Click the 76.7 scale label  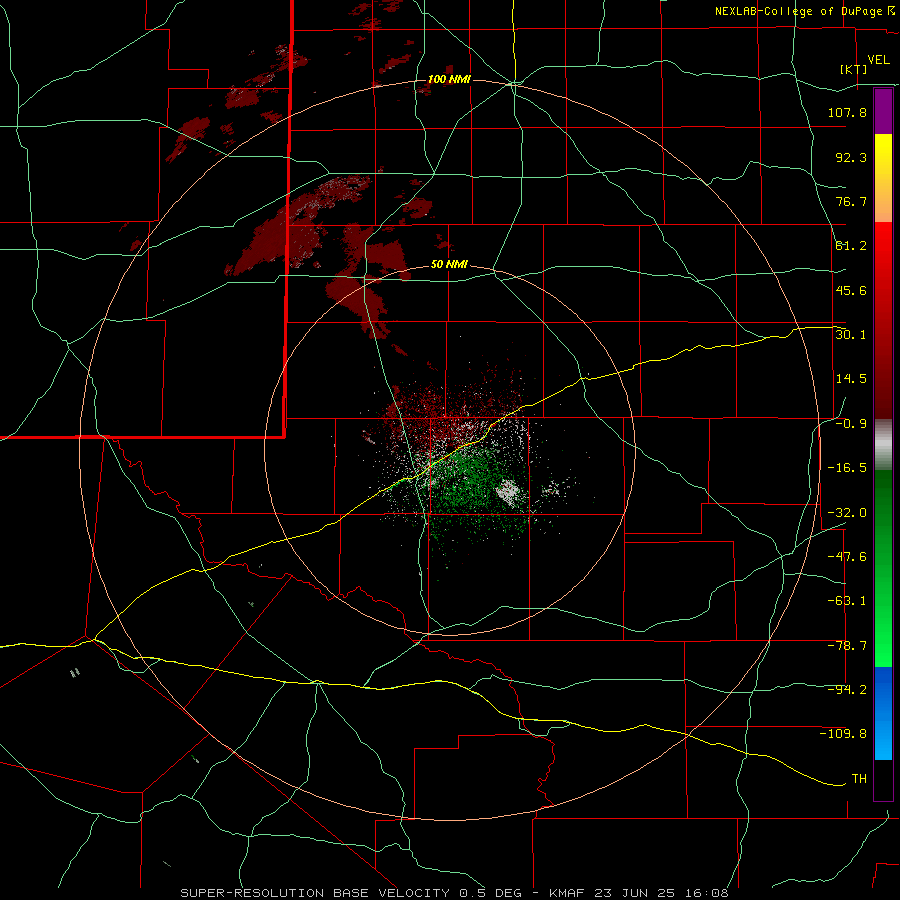[x=851, y=201]
